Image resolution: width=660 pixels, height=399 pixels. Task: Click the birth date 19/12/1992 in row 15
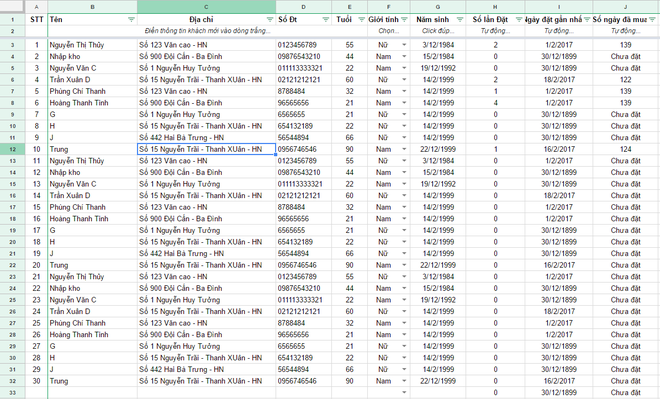(x=438, y=184)
